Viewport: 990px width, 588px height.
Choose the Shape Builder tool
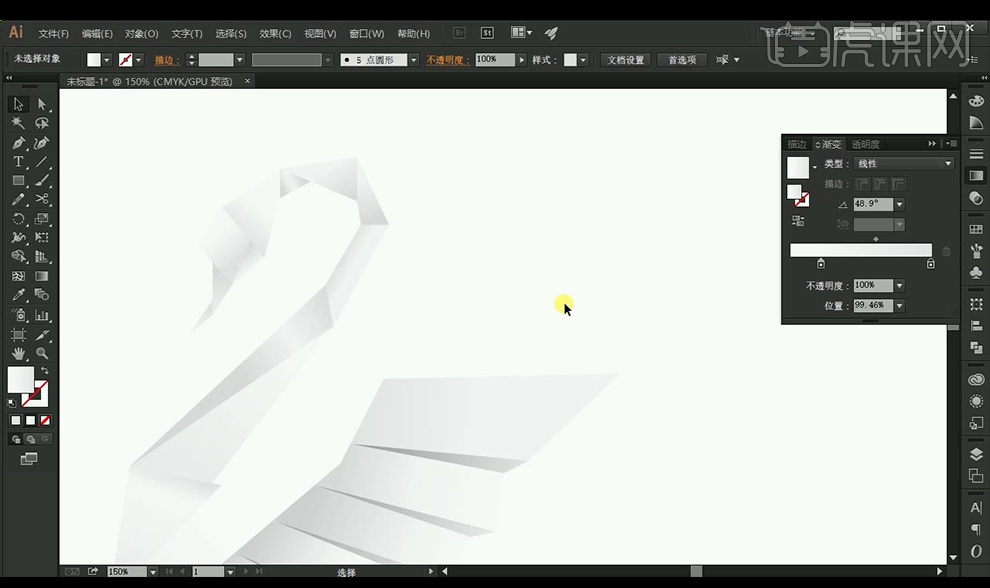18,256
